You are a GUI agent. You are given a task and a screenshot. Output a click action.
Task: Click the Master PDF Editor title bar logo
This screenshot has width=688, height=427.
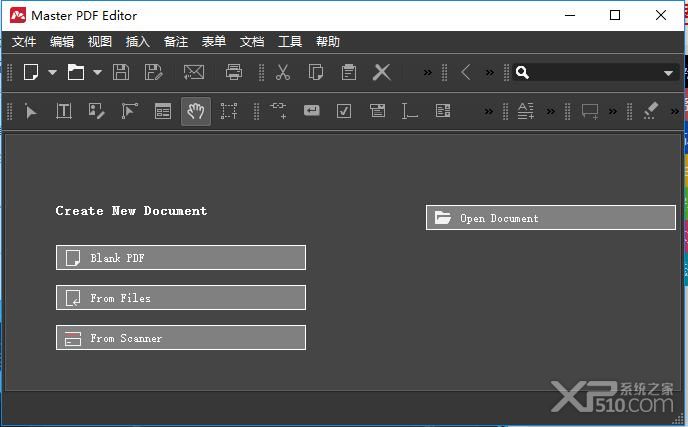[x=18, y=15]
